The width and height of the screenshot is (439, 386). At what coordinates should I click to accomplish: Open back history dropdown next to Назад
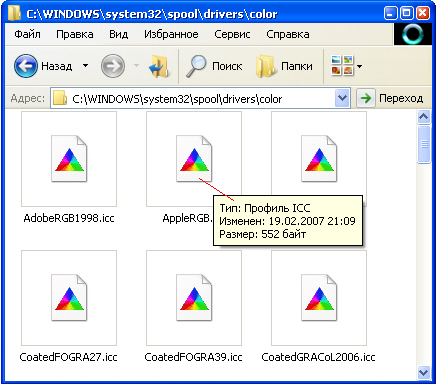[86, 66]
